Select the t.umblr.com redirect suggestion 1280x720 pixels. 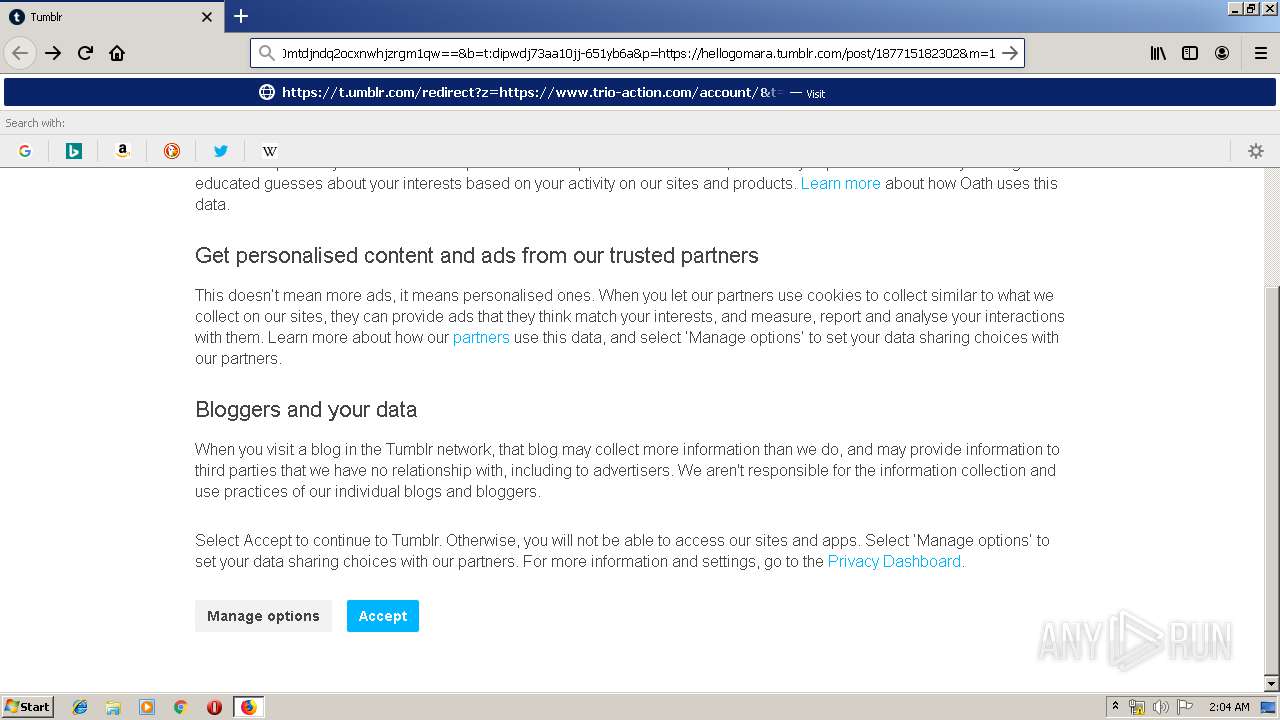[640, 92]
